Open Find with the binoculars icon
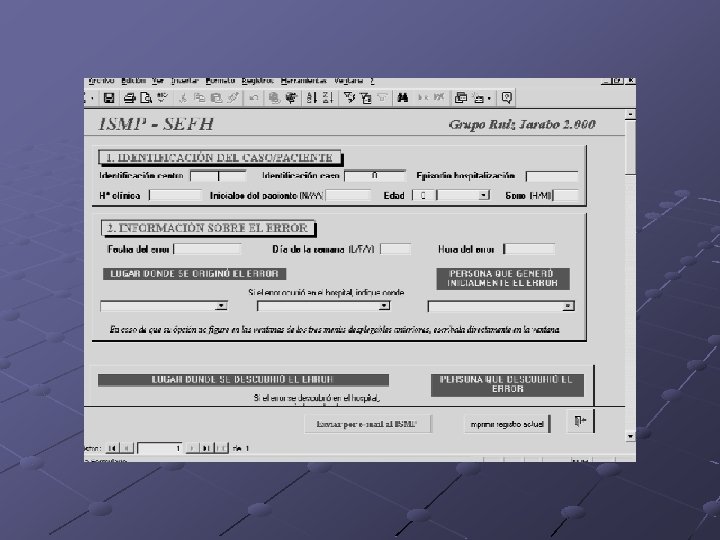 tap(403, 98)
